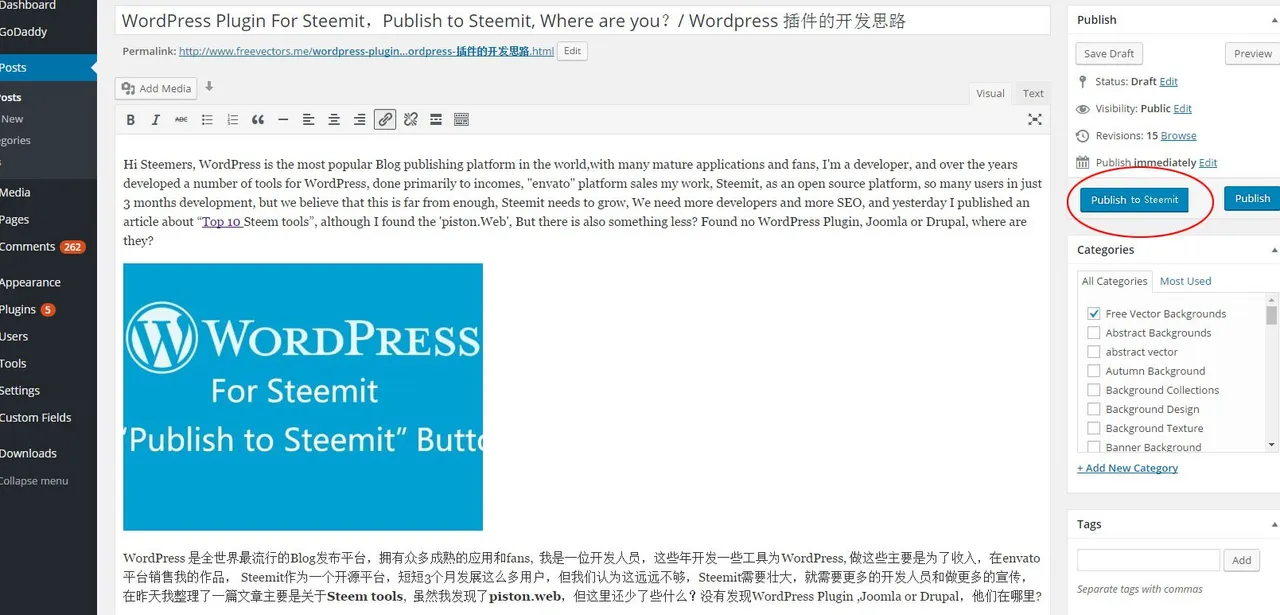Click Add New Category link

1127,468
